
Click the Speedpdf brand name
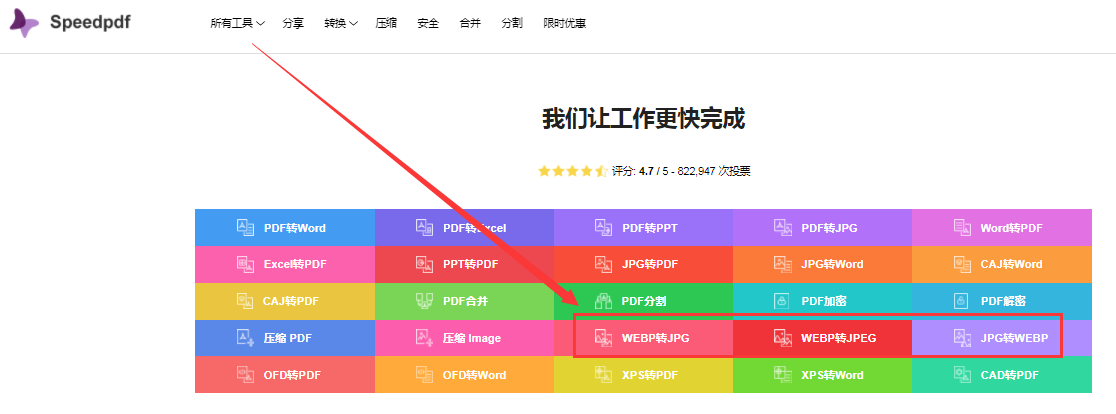click(x=90, y=22)
